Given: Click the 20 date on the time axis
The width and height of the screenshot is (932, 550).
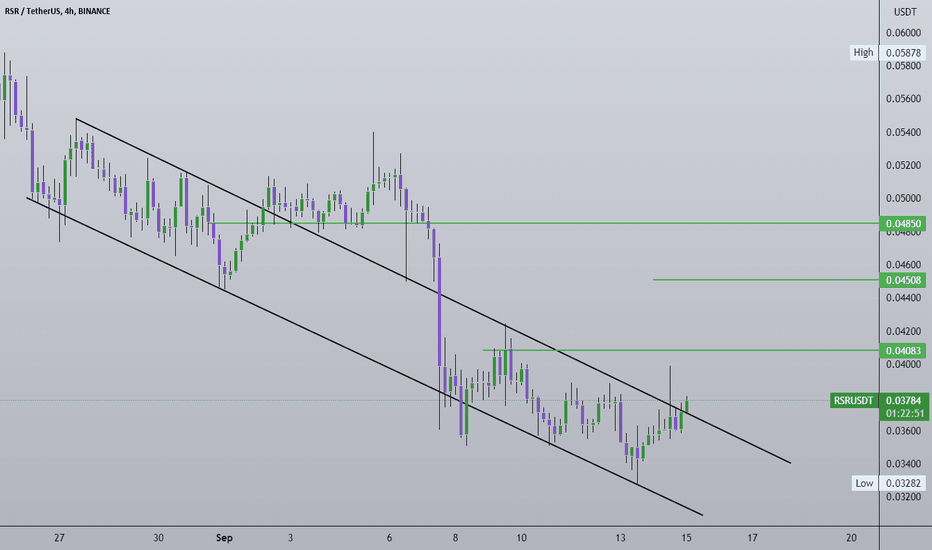Looking at the screenshot, I should point(851,538).
